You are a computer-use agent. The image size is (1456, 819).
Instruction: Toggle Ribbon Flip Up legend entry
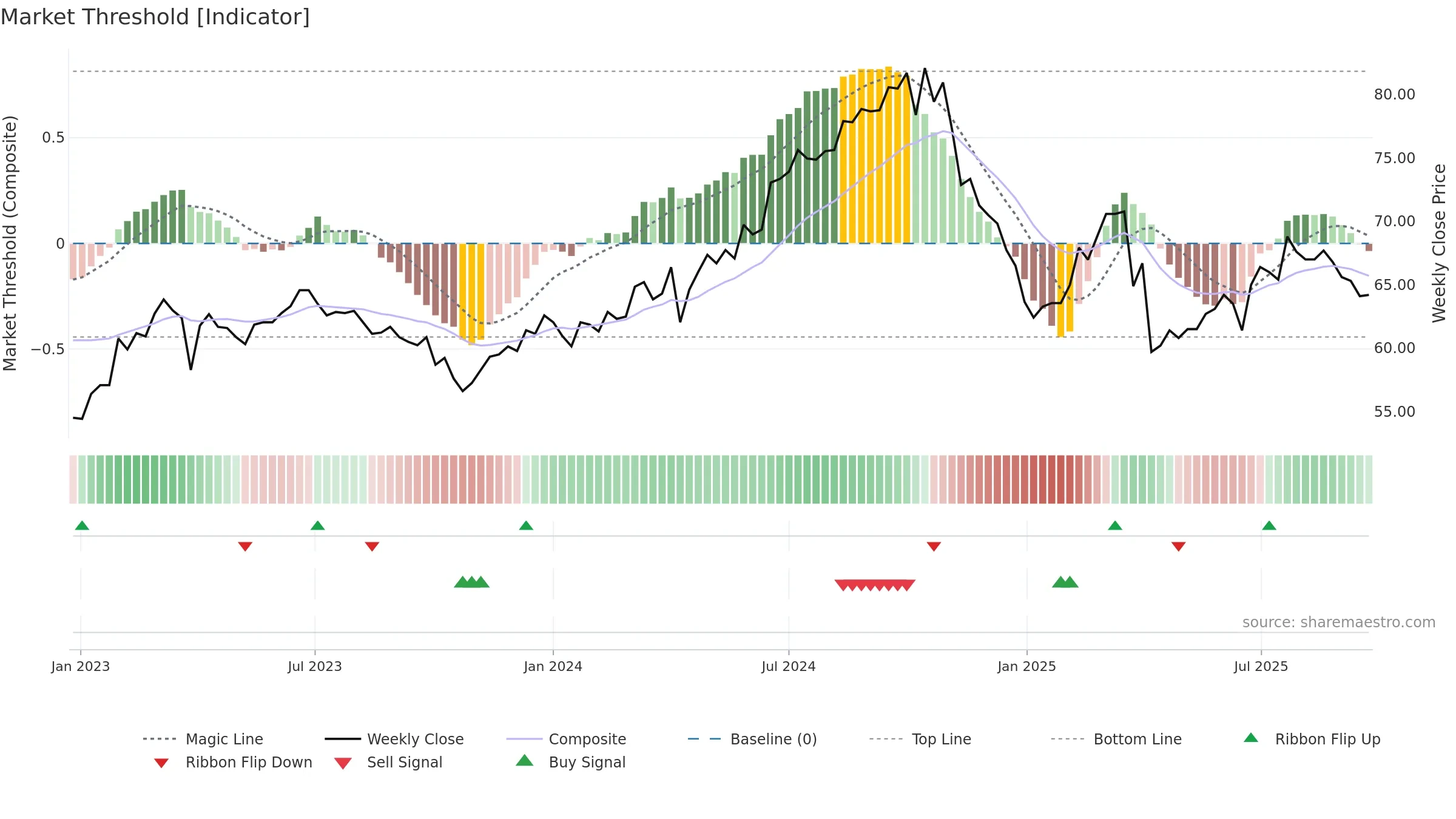click(x=1312, y=739)
